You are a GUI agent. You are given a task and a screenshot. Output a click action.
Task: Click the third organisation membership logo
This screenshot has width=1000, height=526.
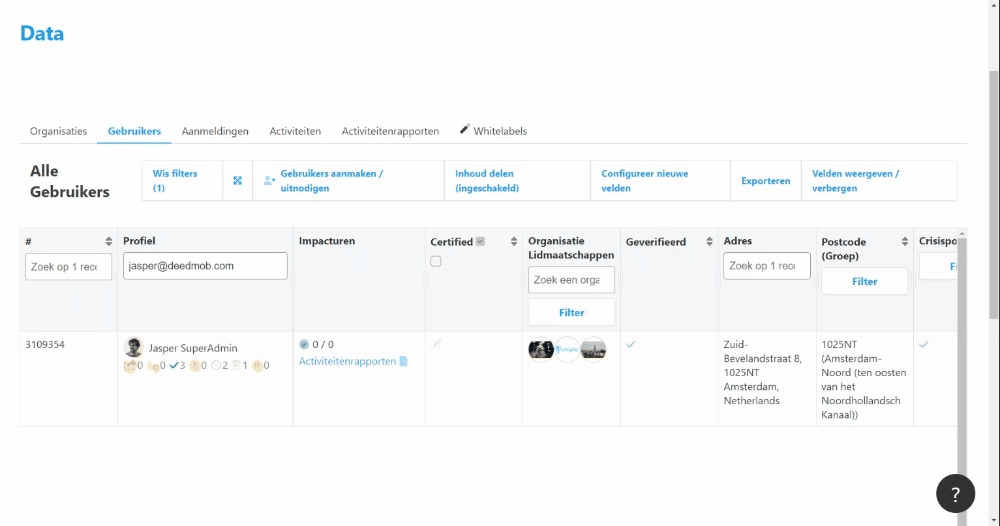(x=593, y=348)
